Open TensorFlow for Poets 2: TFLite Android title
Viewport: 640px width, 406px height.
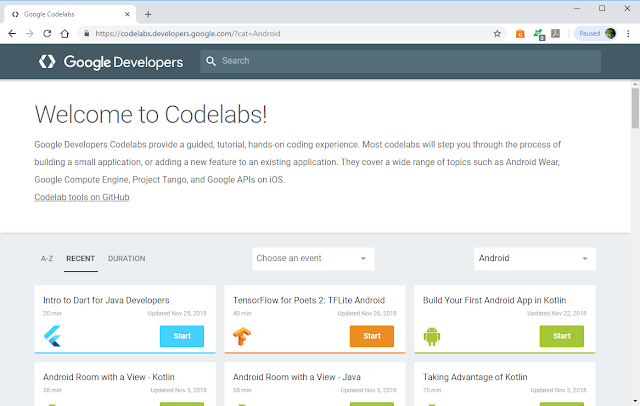(309, 300)
